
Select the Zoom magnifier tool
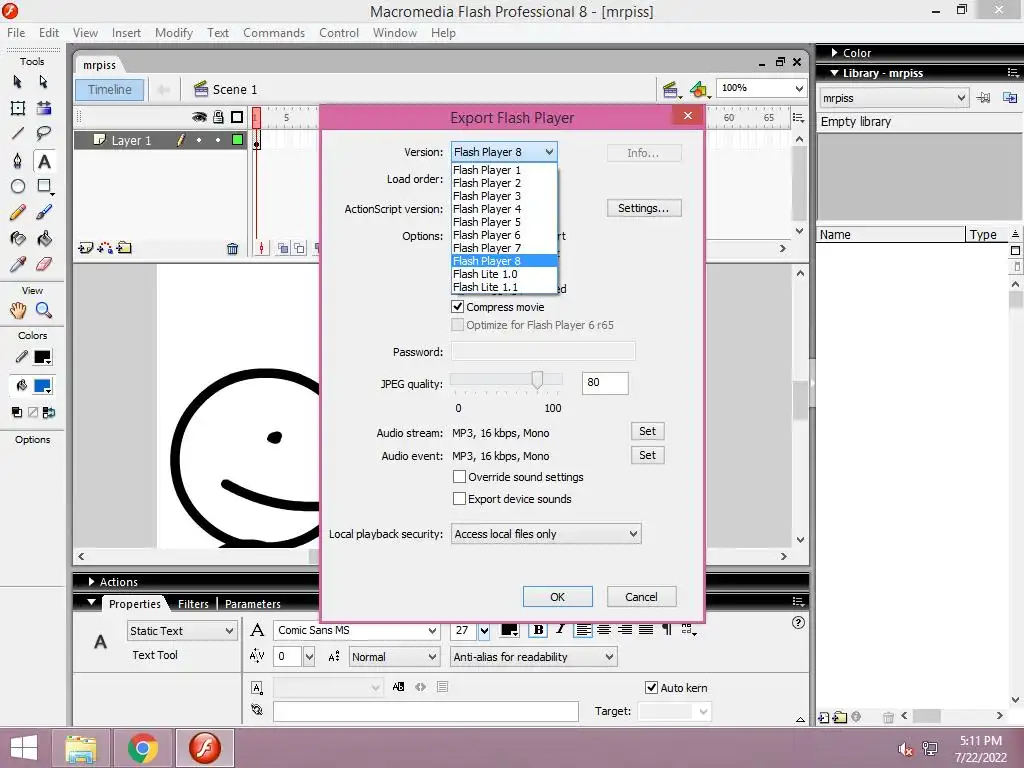click(44, 310)
